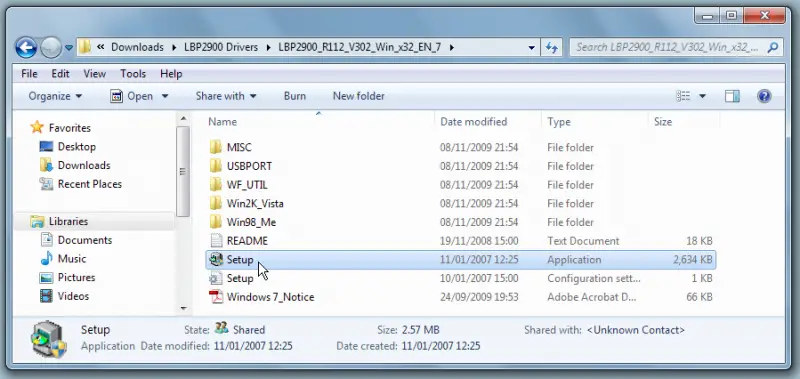Click the '24/09/2009 19:53' date cell
Image resolution: width=800 pixels, height=379 pixels.
479,297
